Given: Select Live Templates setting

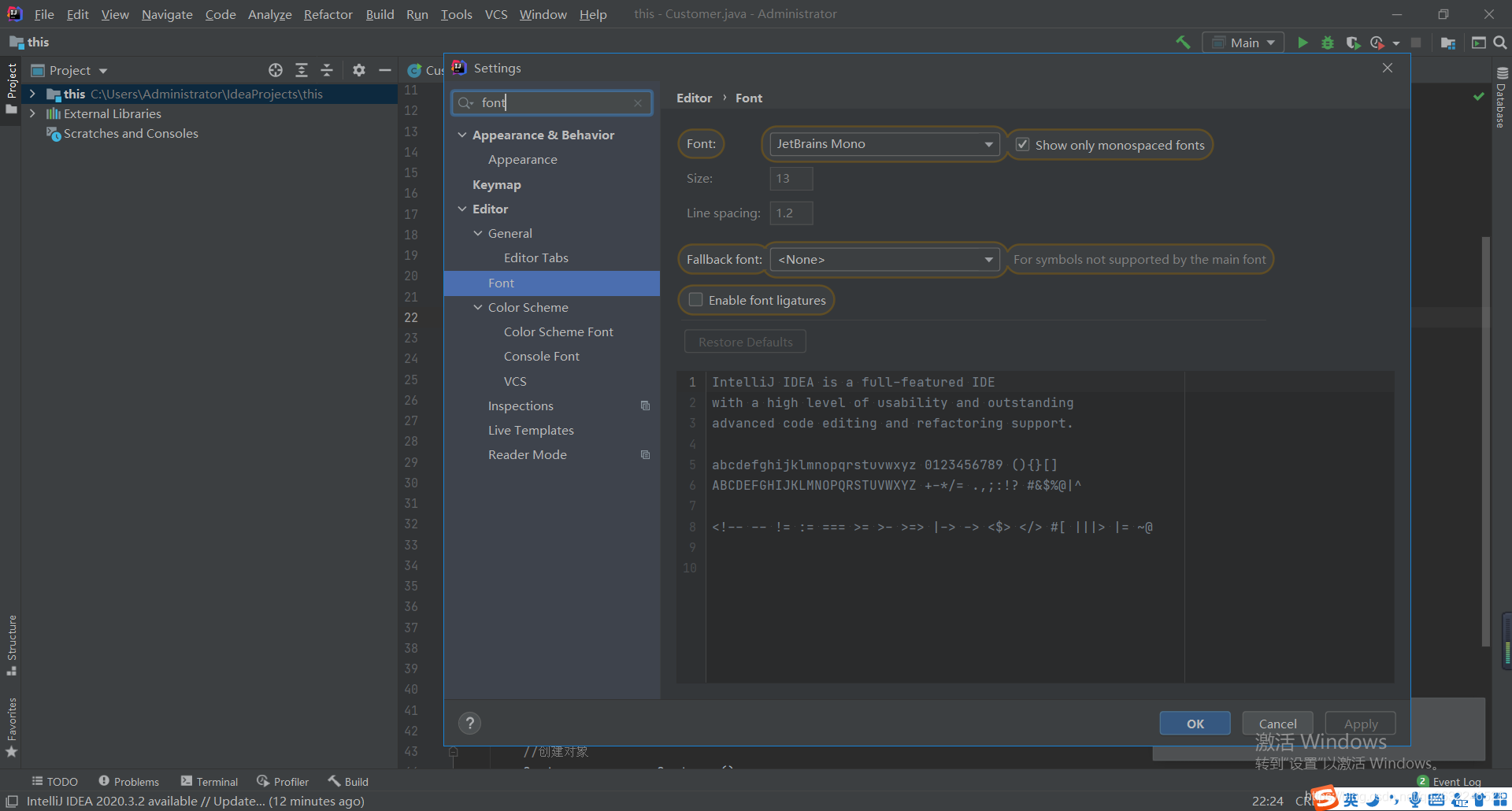Looking at the screenshot, I should click(531, 430).
